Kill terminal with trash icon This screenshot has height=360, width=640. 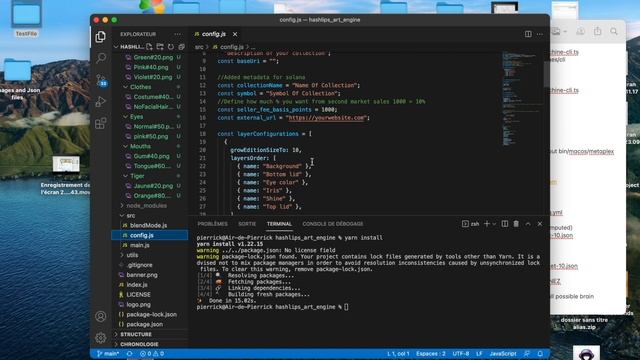coord(516,224)
